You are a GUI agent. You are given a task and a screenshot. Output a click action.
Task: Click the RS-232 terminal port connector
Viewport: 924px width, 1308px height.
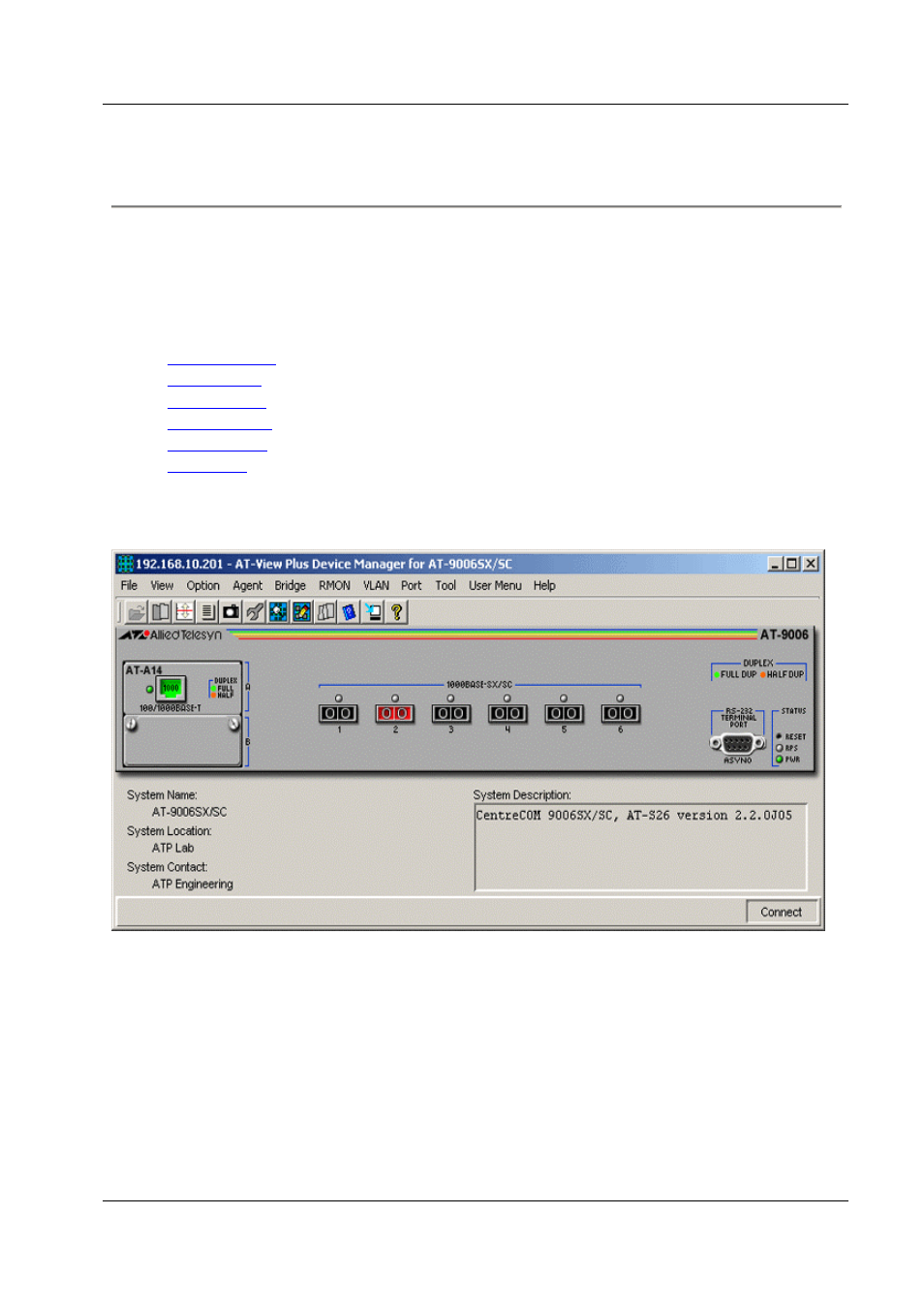(x=738, y=743)
